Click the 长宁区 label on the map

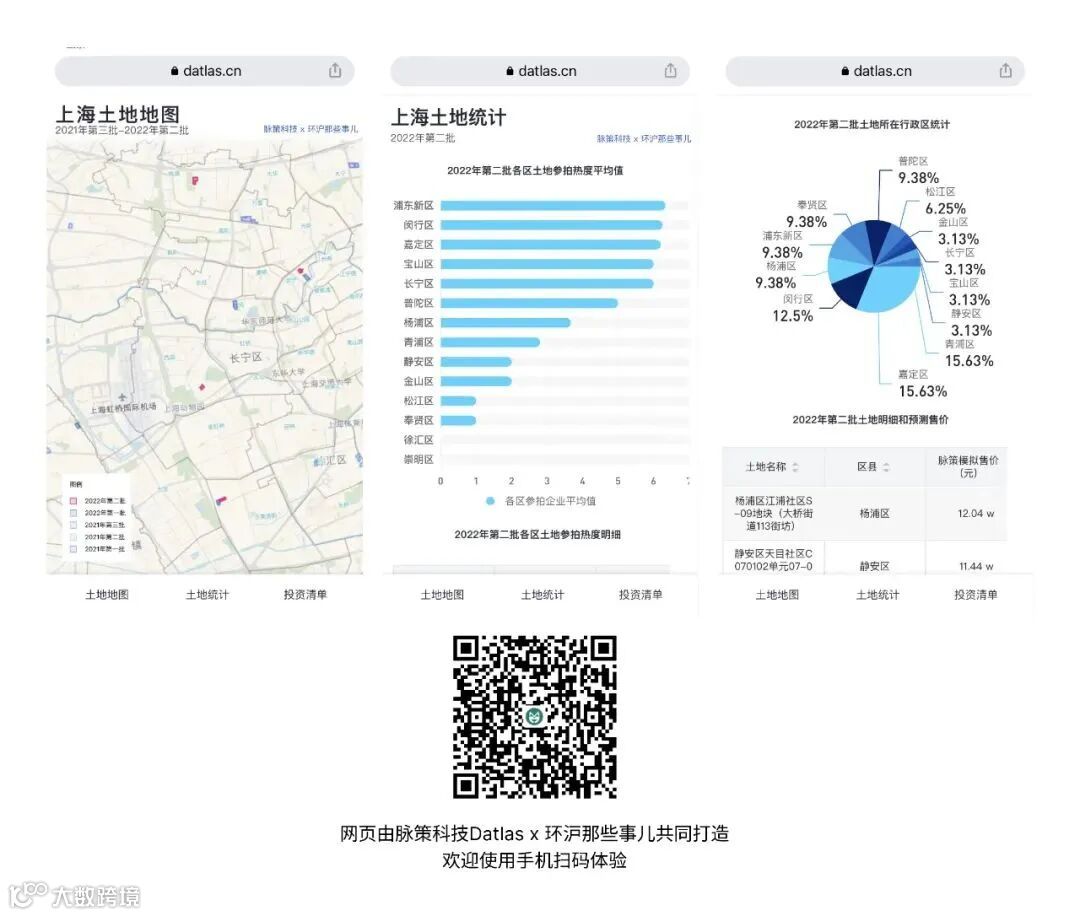click(x=246, y=357)
